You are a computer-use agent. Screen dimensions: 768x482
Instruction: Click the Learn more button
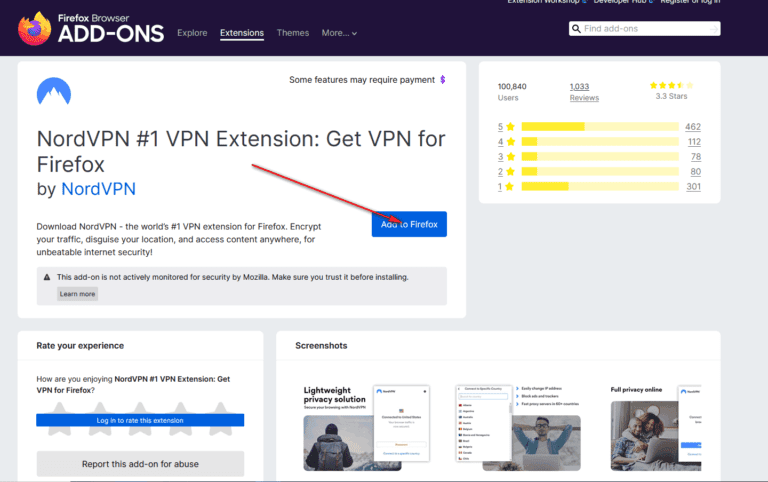tap(77, 294)
